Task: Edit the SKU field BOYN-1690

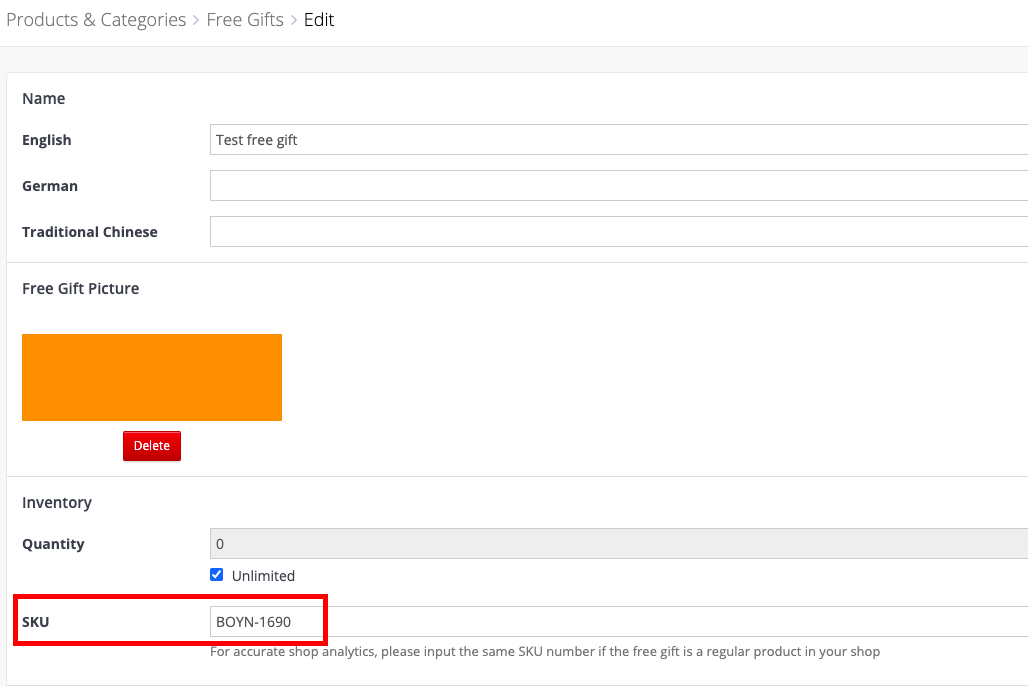Action: coord(619,622)
